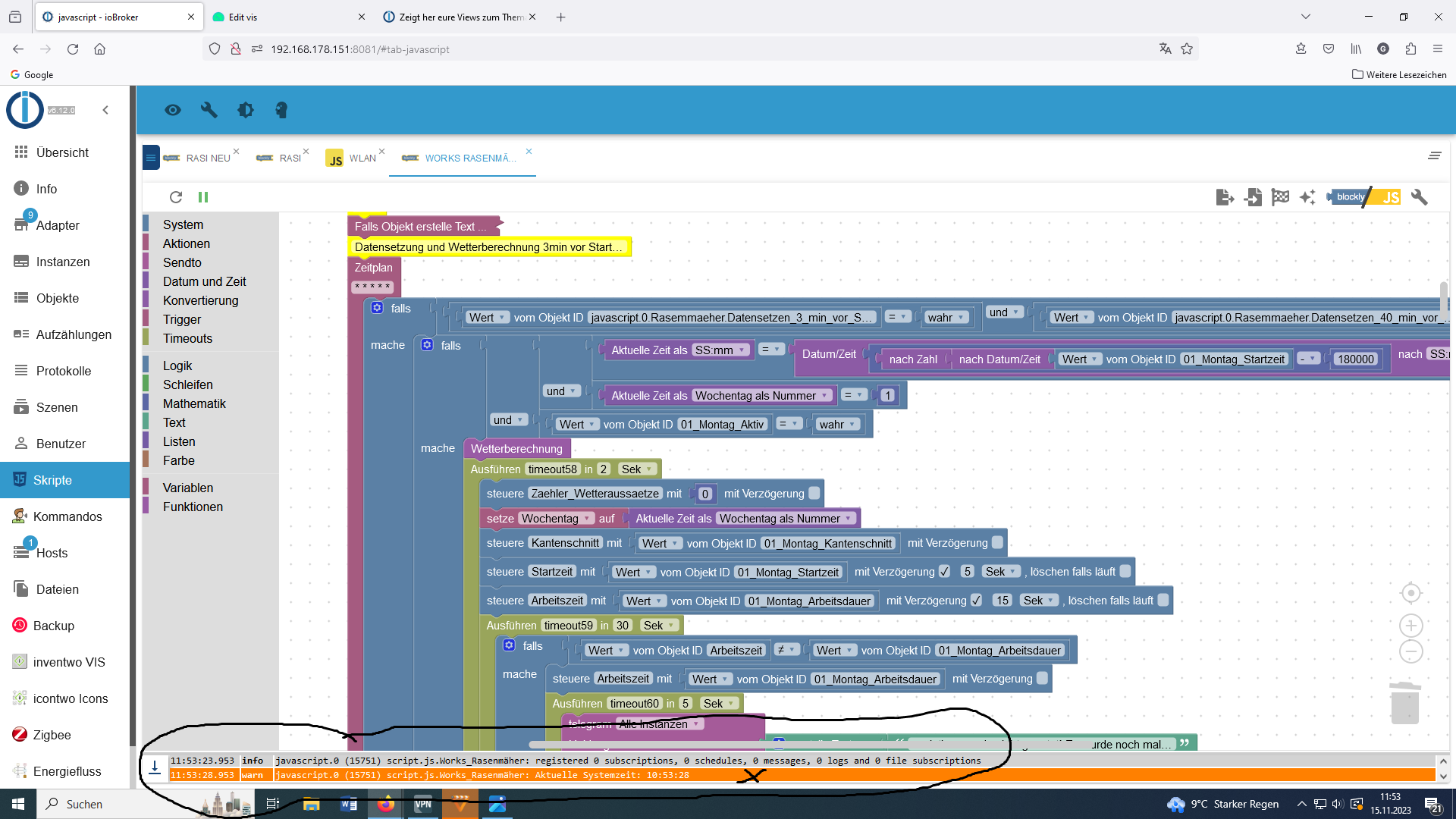Screen dimensions: 1456x819
Task: Click the collapsed Wetterberechnung function block
Action: pyautogui.click(x=516, y=448)
